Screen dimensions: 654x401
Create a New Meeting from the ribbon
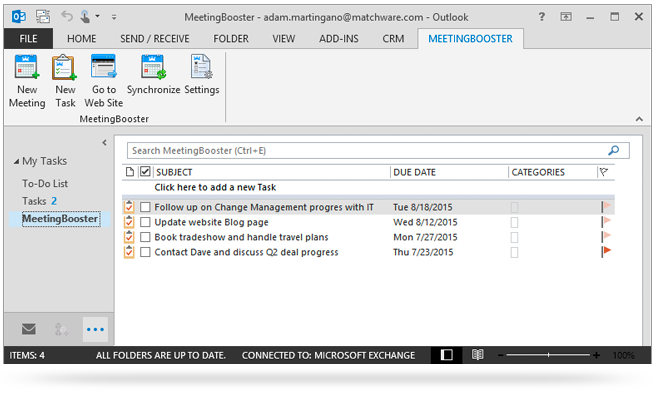[27, 81]
